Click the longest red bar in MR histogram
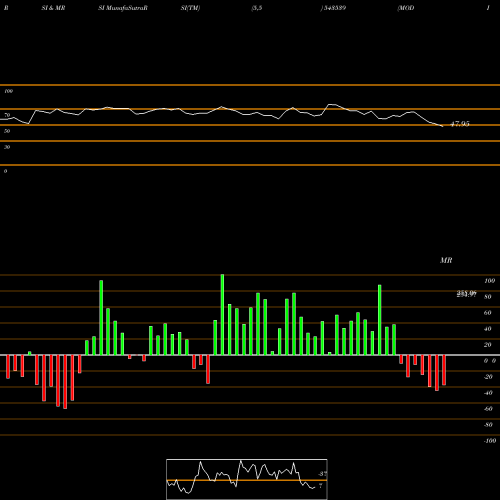500x500 pixels. click(x=65, y=382)
